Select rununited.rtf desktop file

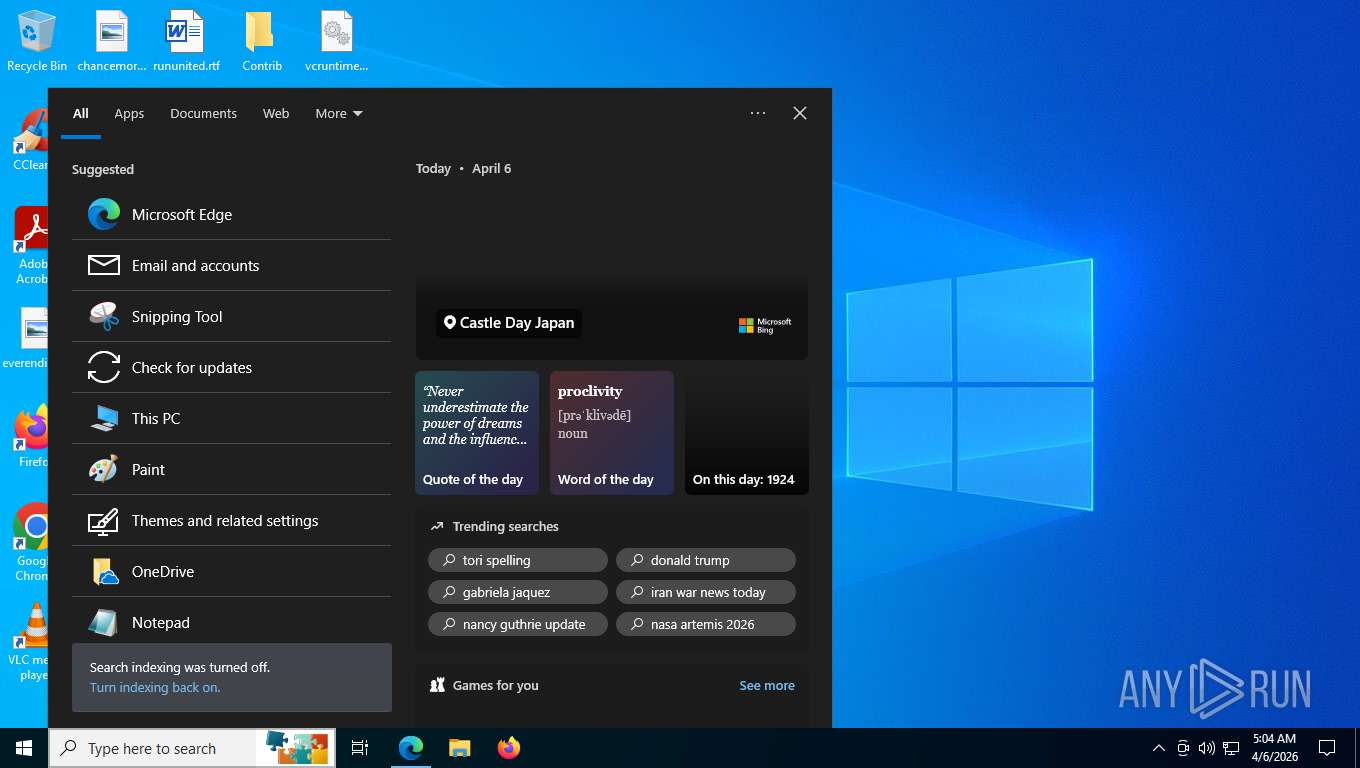[186, 41]
